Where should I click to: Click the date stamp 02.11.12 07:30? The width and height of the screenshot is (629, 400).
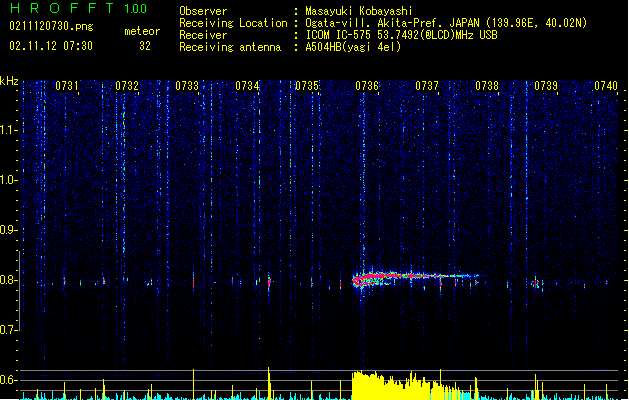point(51,46)
